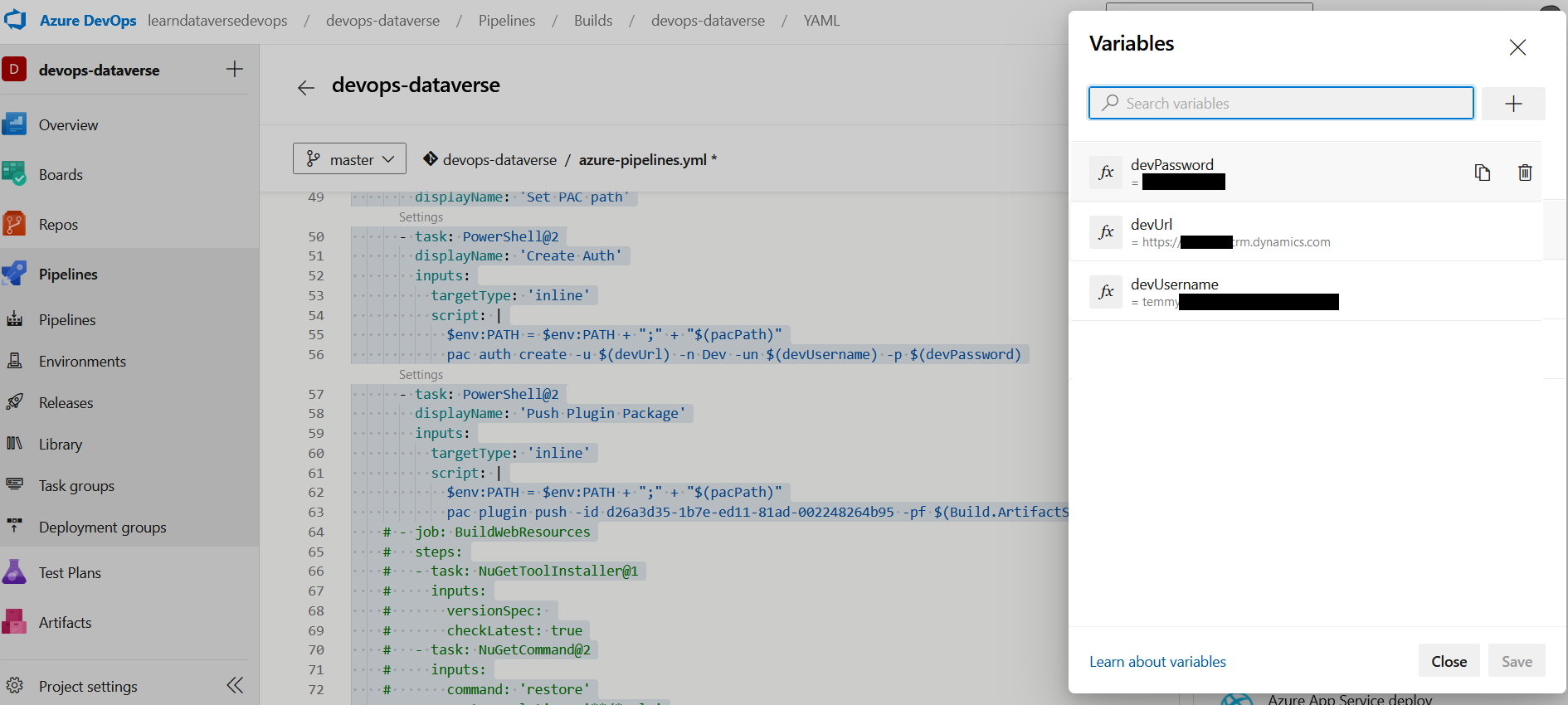Viewport: 1568px width, 705px height.
Task: Click the D project avatar tile
Action: click(x=14, y=69)
